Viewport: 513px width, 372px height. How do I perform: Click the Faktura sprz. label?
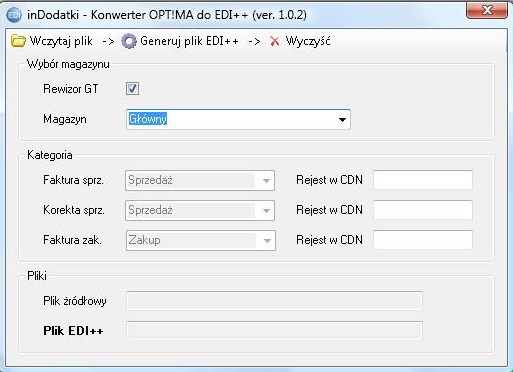pyautogui.click(x=73, y=180)
